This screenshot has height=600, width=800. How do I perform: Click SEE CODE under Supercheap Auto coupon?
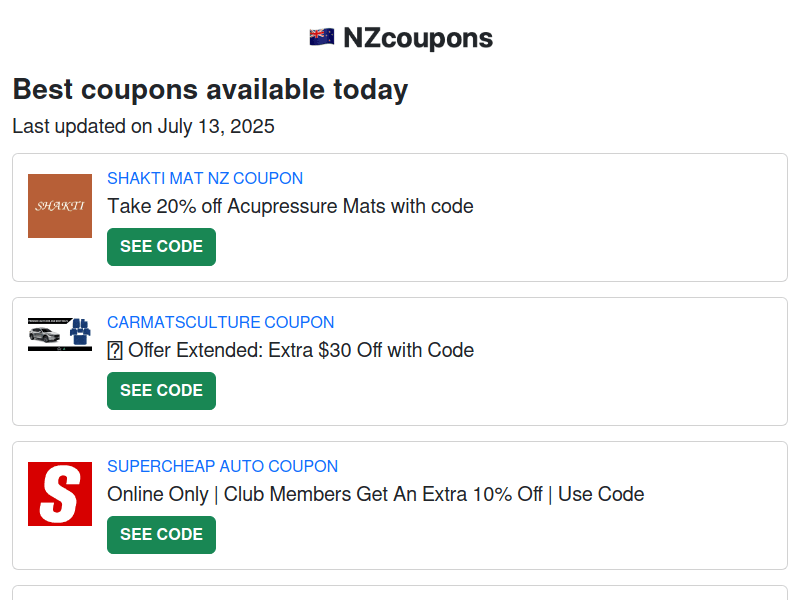pos(161,534)
